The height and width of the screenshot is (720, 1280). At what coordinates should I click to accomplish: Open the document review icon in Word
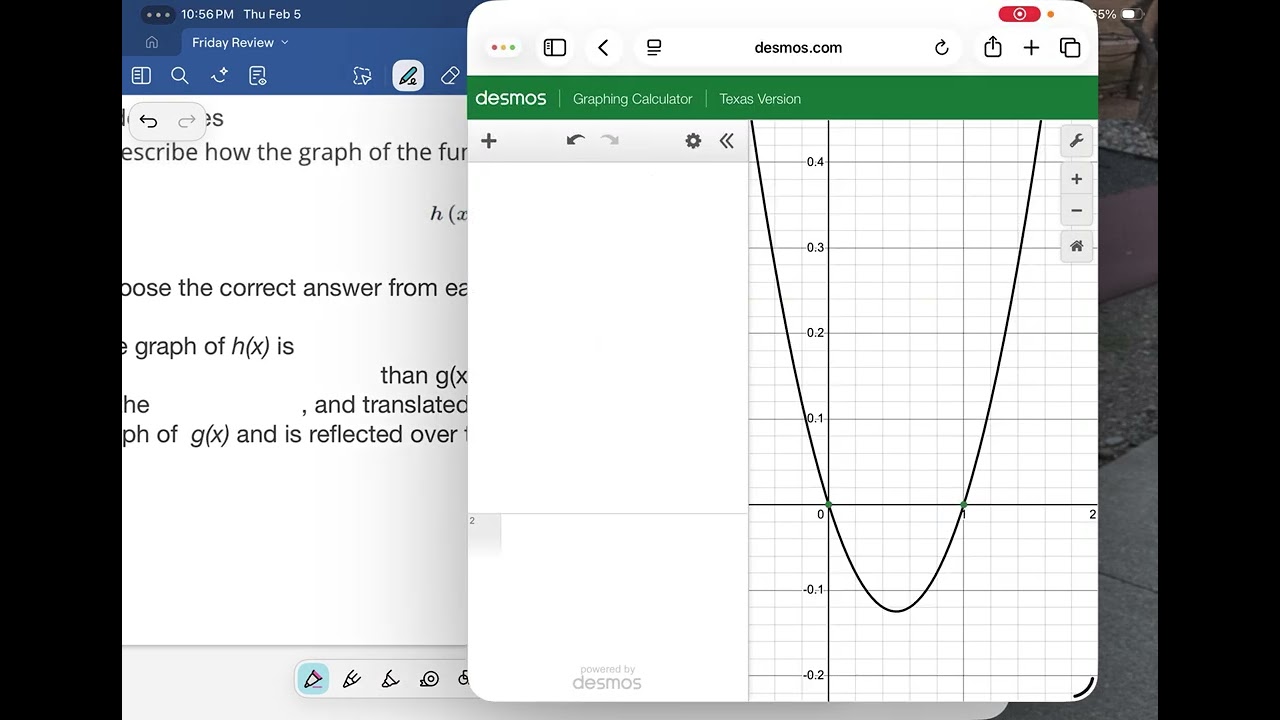[258, 76]
